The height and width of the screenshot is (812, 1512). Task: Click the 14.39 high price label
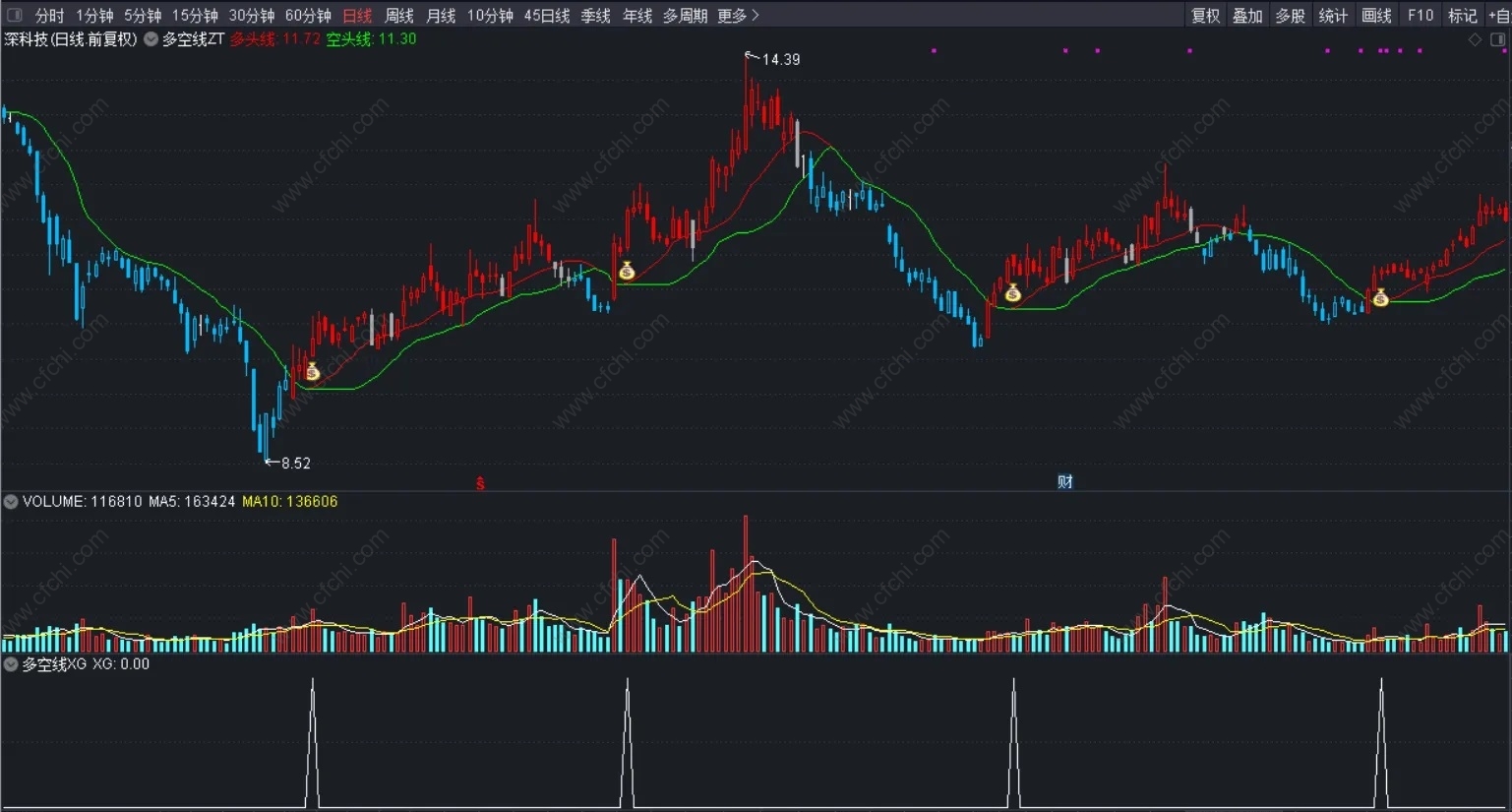click(x=781, y=60)
